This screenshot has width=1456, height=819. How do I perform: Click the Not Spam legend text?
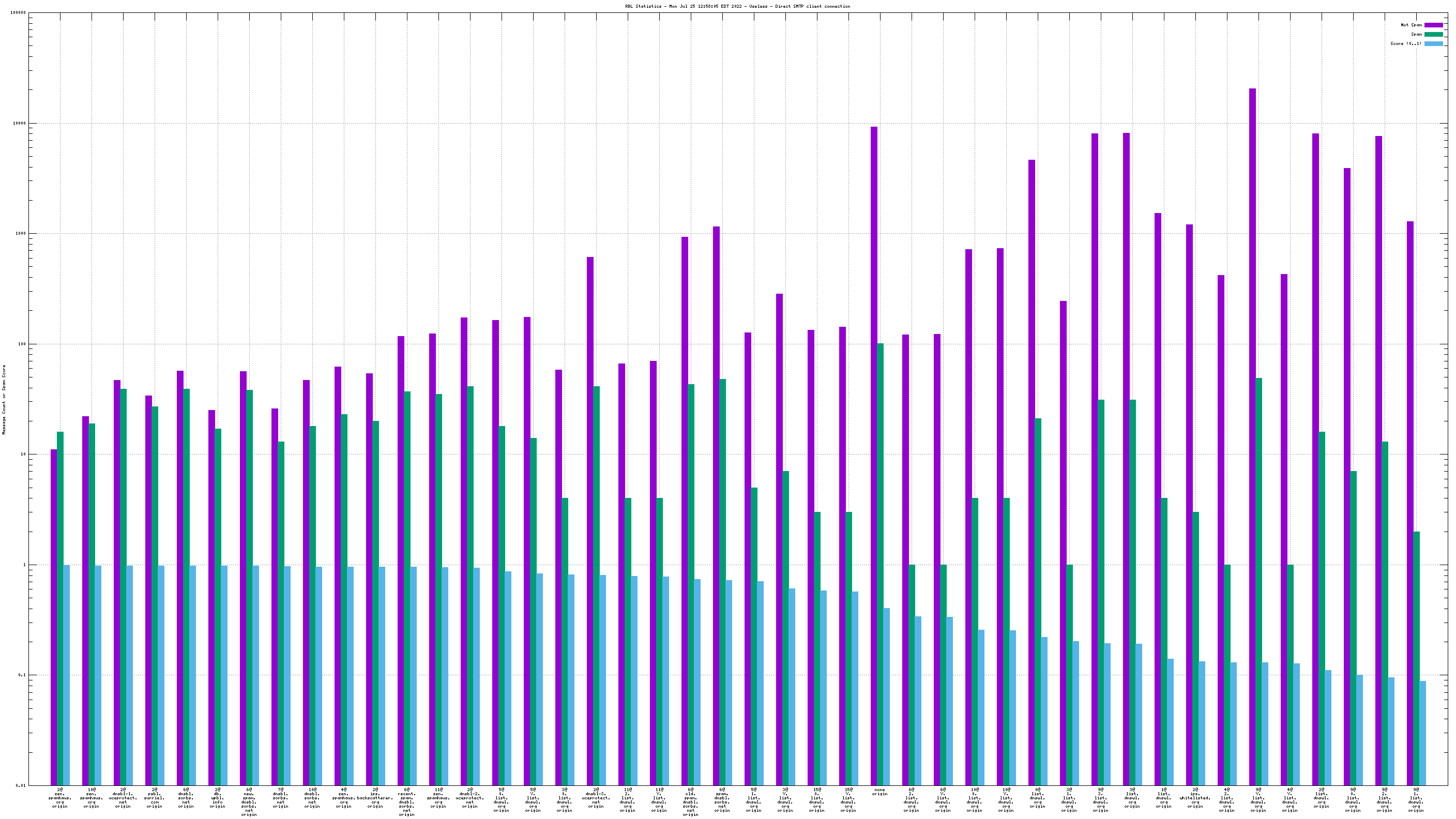[x=1411, y=25]
